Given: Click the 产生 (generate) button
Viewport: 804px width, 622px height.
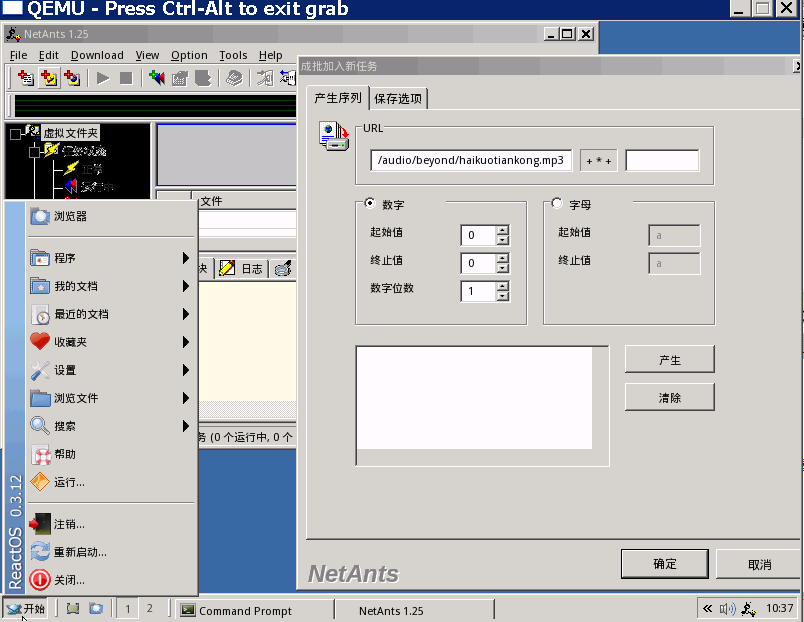Looking at the screenshot, I should pos(670,359).
